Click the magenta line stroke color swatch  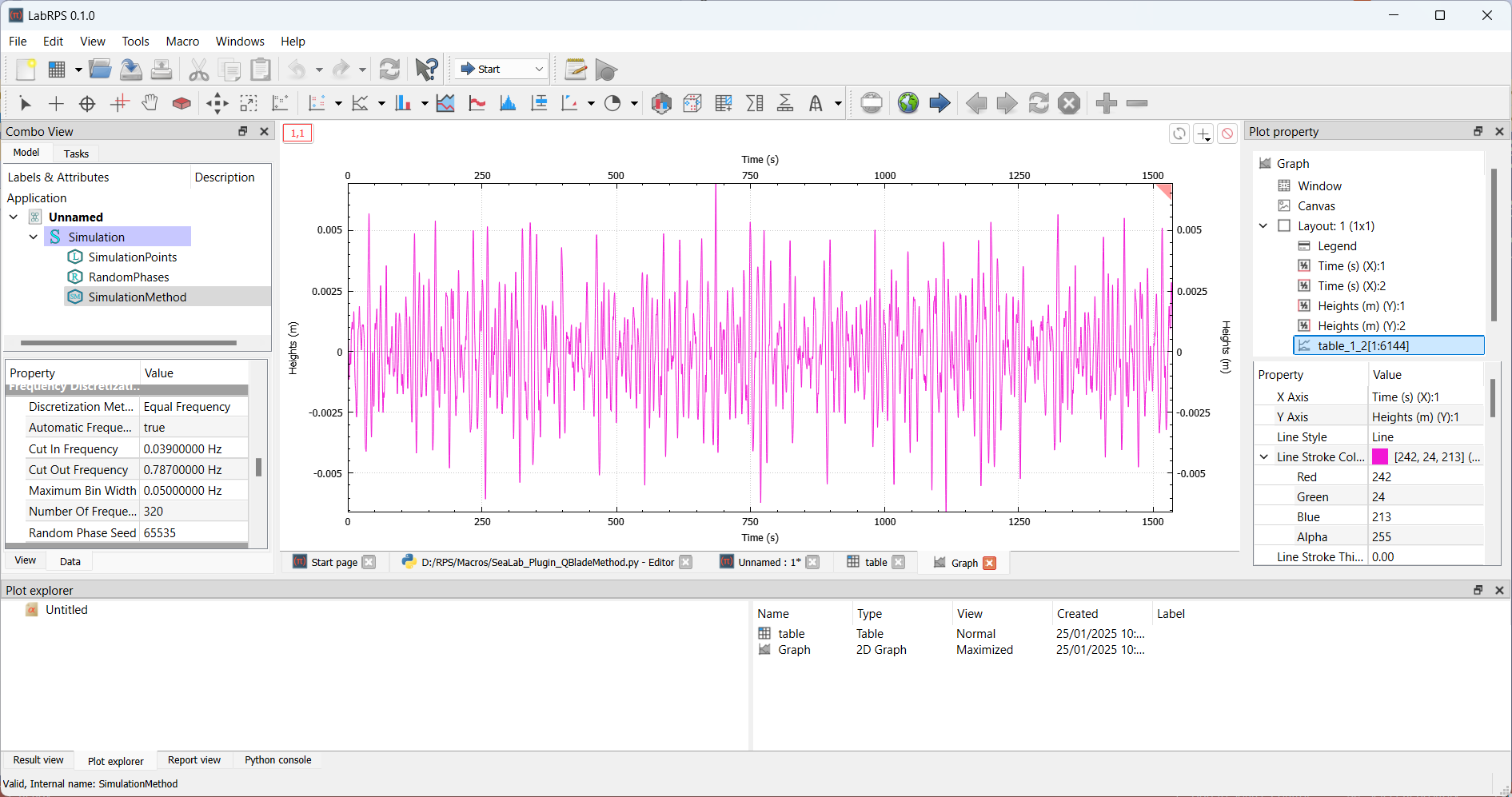pyautogui.click(x=1380, y=457)
